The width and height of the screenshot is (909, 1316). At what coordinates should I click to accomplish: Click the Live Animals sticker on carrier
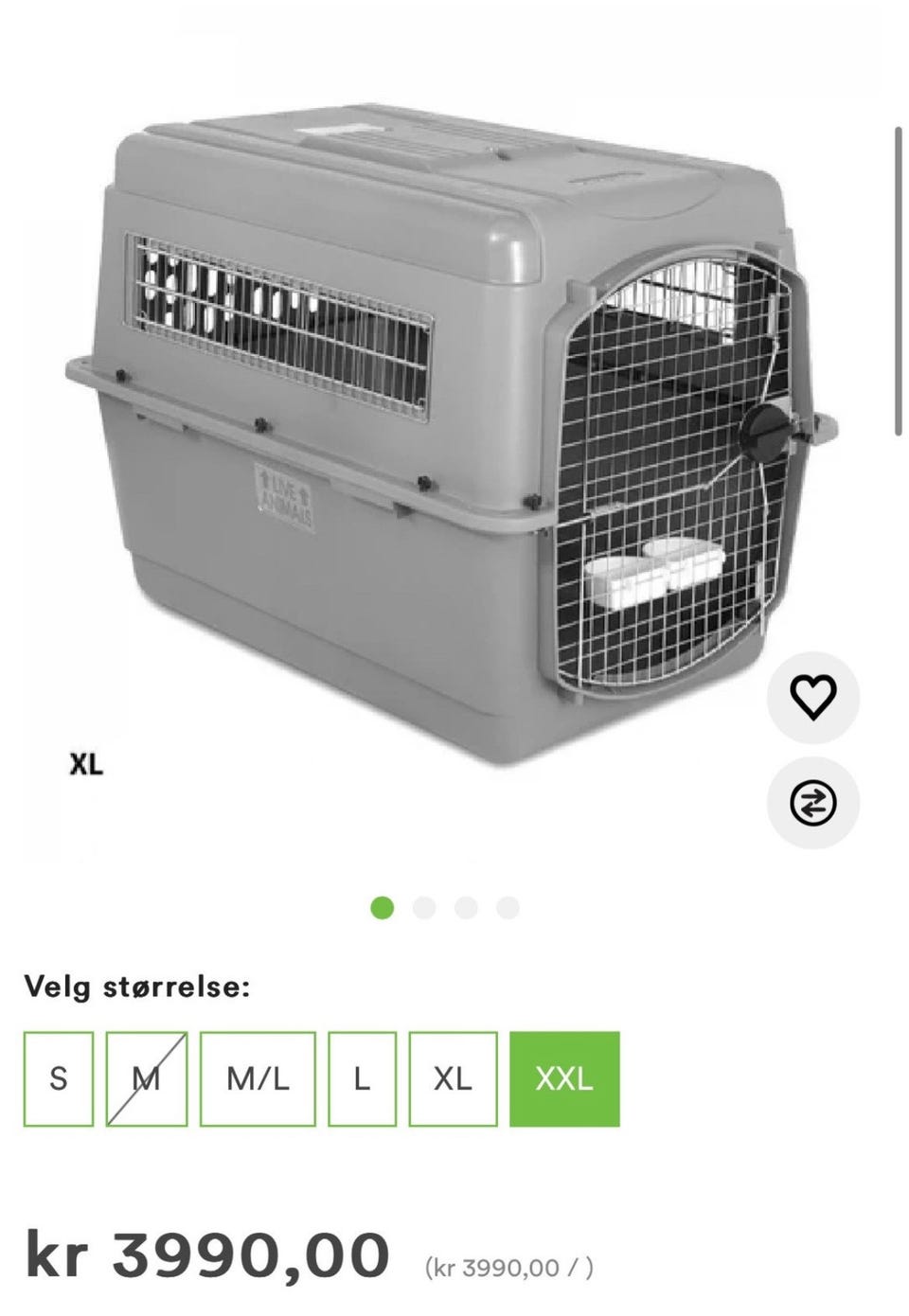tap(286, 498)
